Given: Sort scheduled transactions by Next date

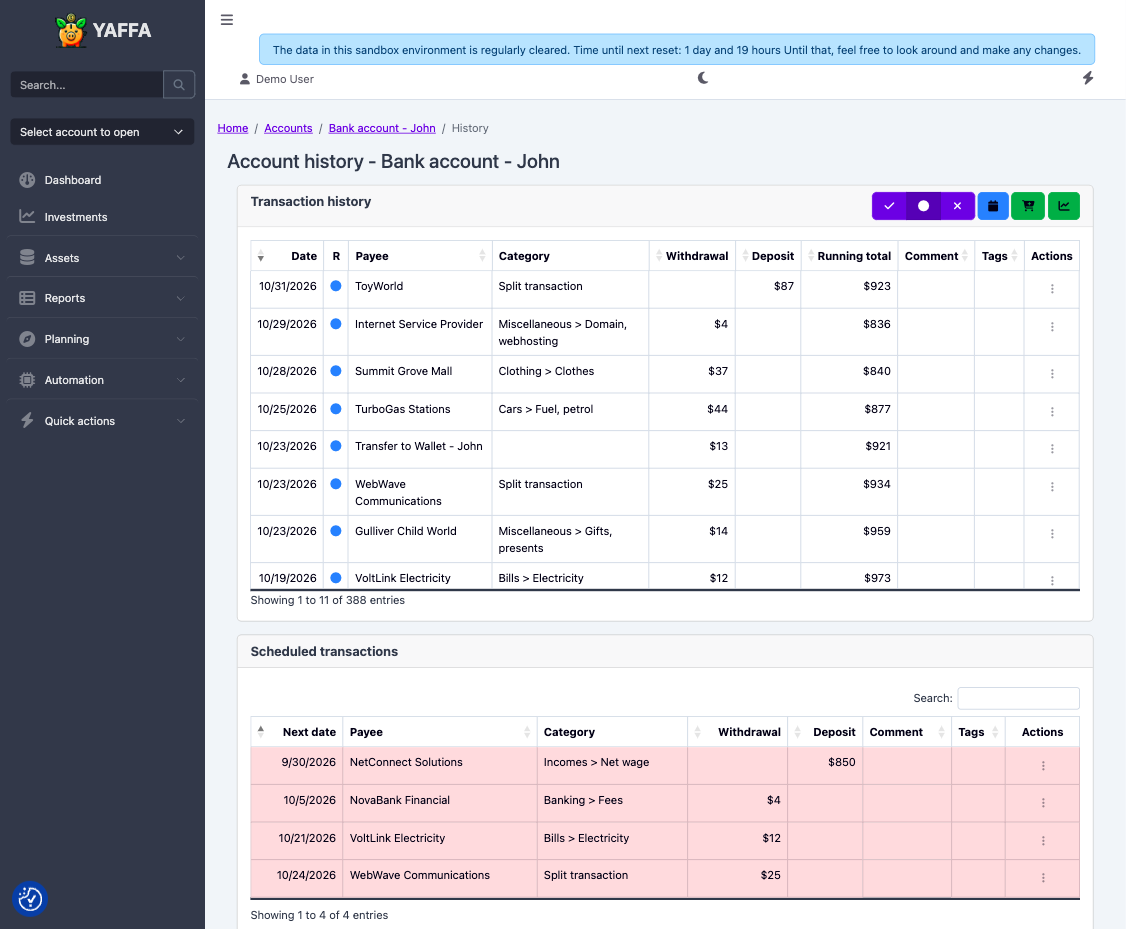Looking at the screenshot, I should pyautogui.click(x=297, y=732).
